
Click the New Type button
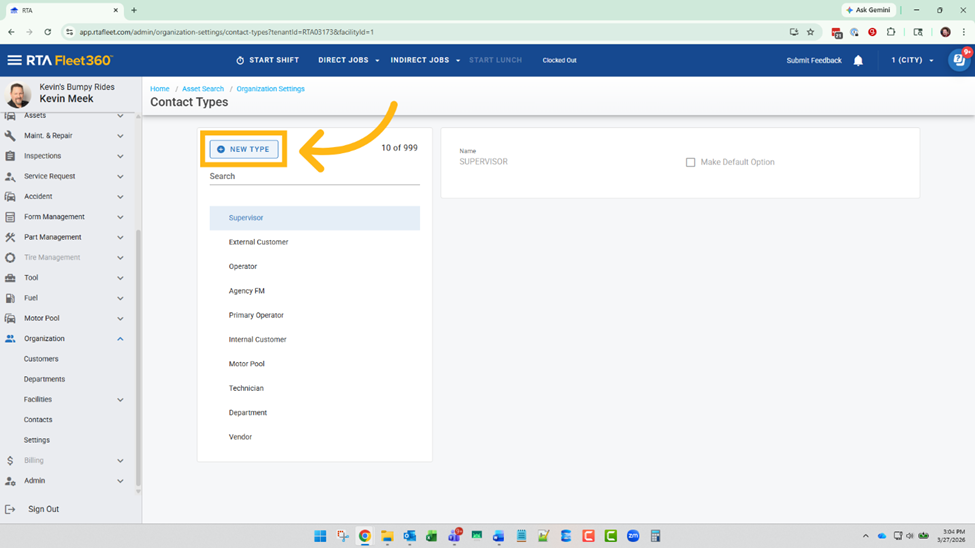244,149
